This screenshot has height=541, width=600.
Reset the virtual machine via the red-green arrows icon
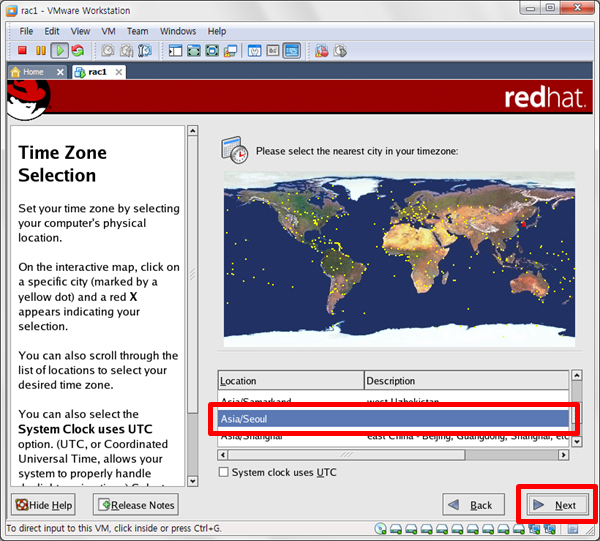coord(78,51)
